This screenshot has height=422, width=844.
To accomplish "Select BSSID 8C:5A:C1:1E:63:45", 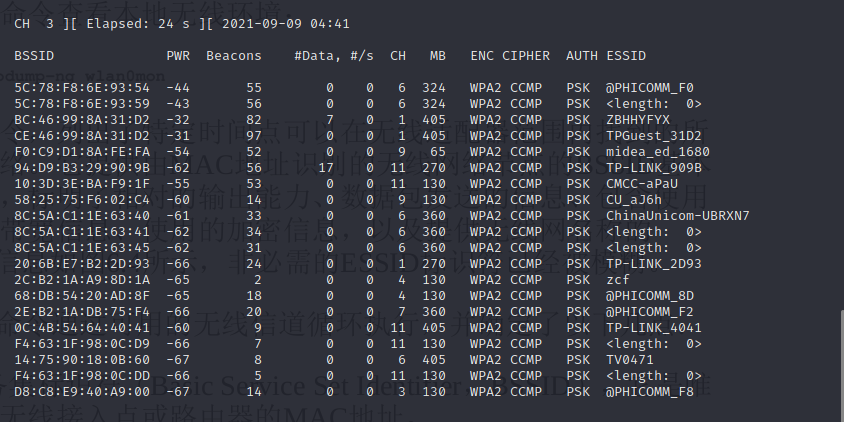I will (82, 248).
